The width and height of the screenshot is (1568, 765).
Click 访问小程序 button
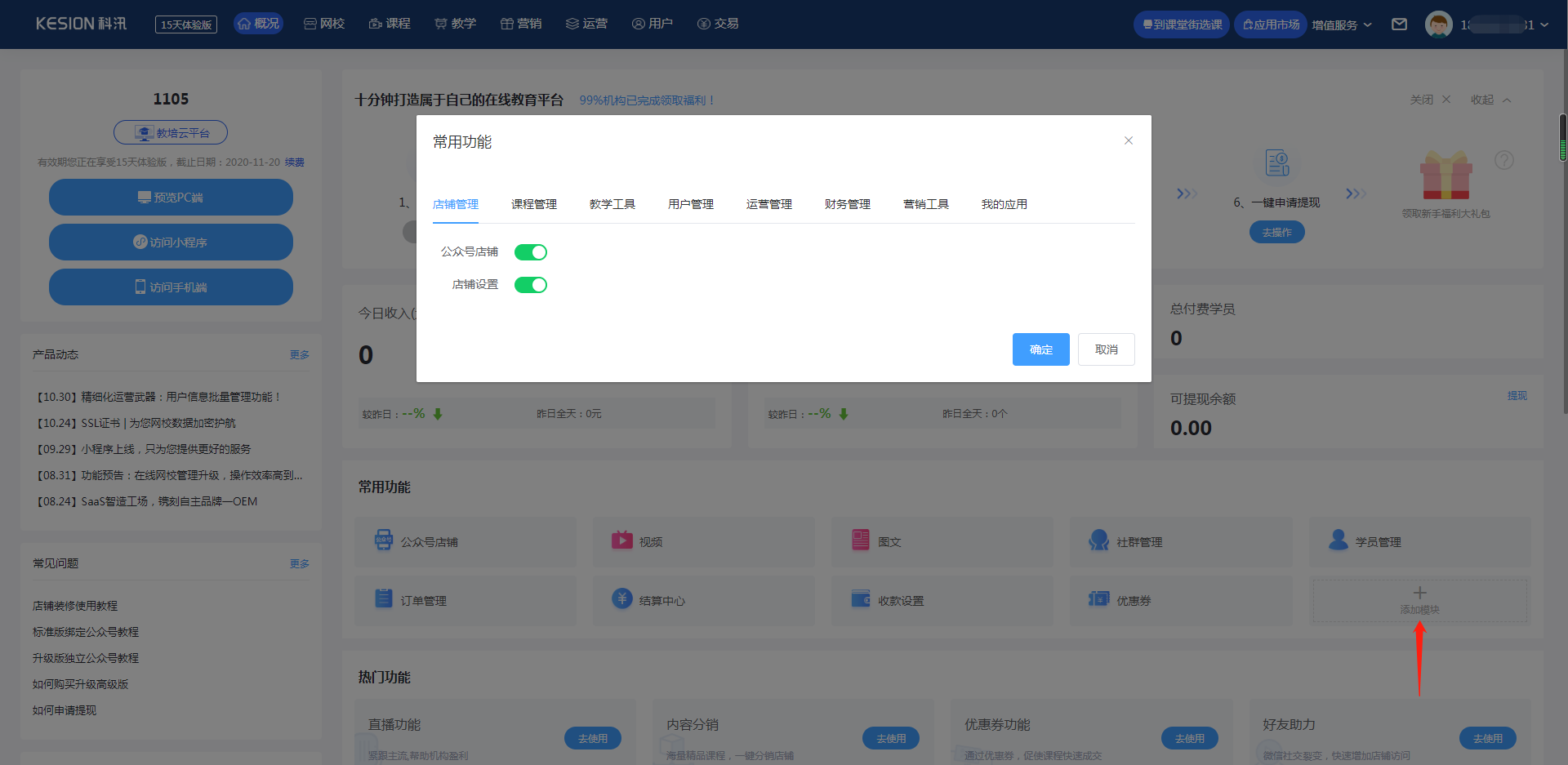point(171,242)
